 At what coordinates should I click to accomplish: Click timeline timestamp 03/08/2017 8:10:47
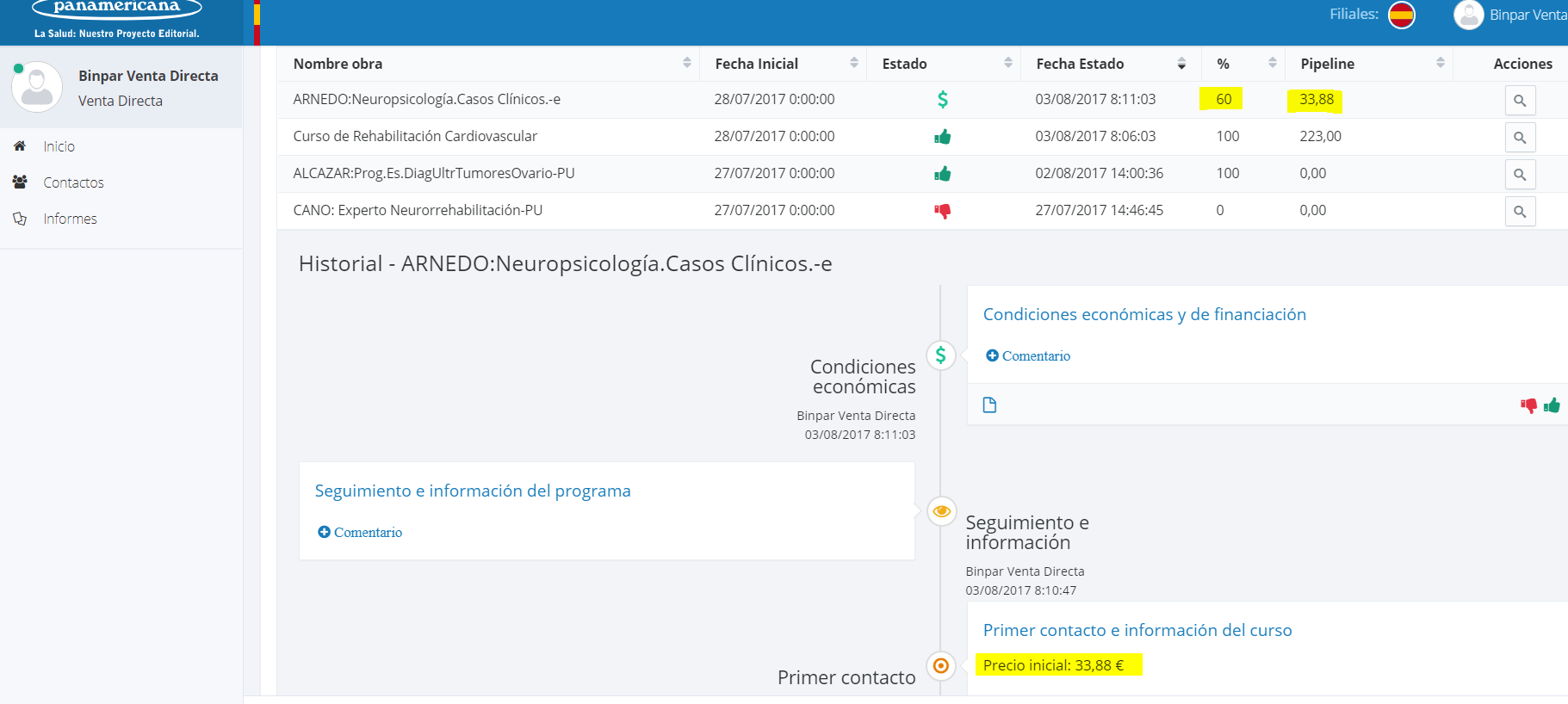click(1021, 590)
